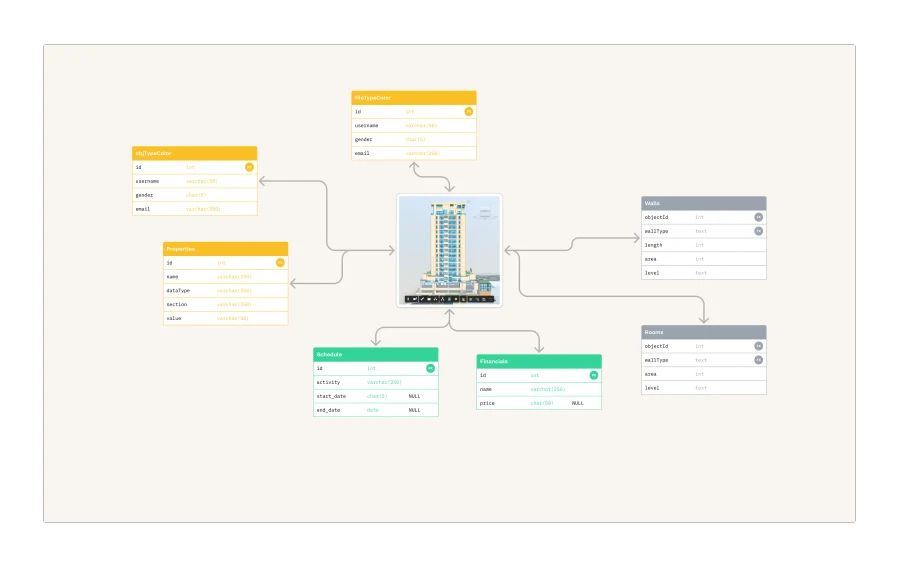Click the key badge on objTypeColor id row
Screen dimensions: 900x567
(249, 167)
